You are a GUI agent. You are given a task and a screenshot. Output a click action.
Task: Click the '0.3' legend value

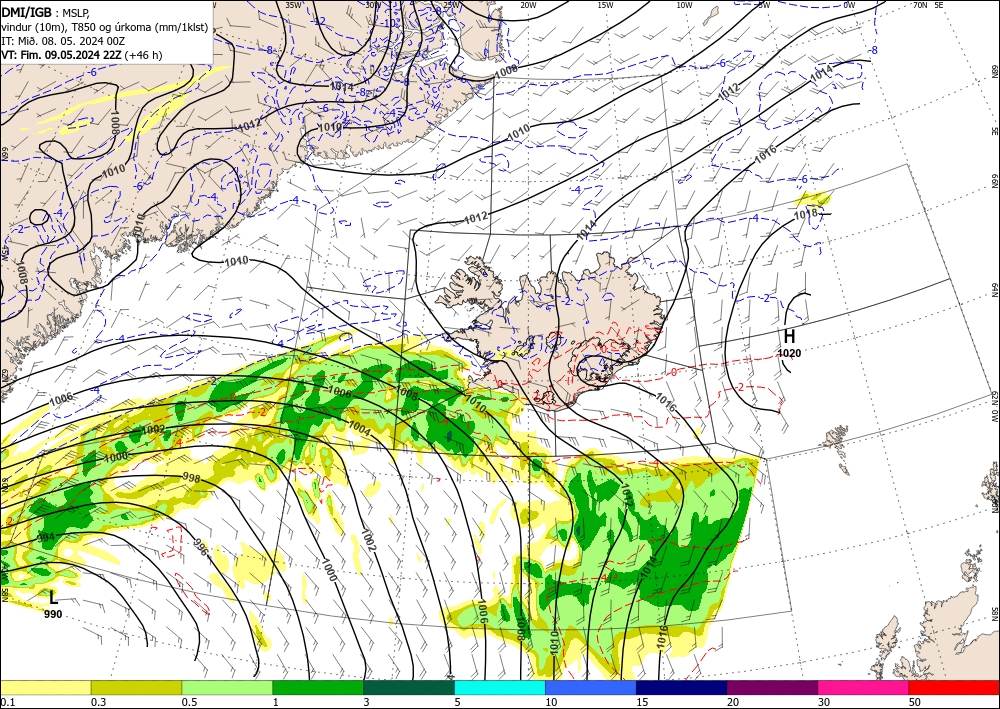pyautogui.click(x=98, y=702)
